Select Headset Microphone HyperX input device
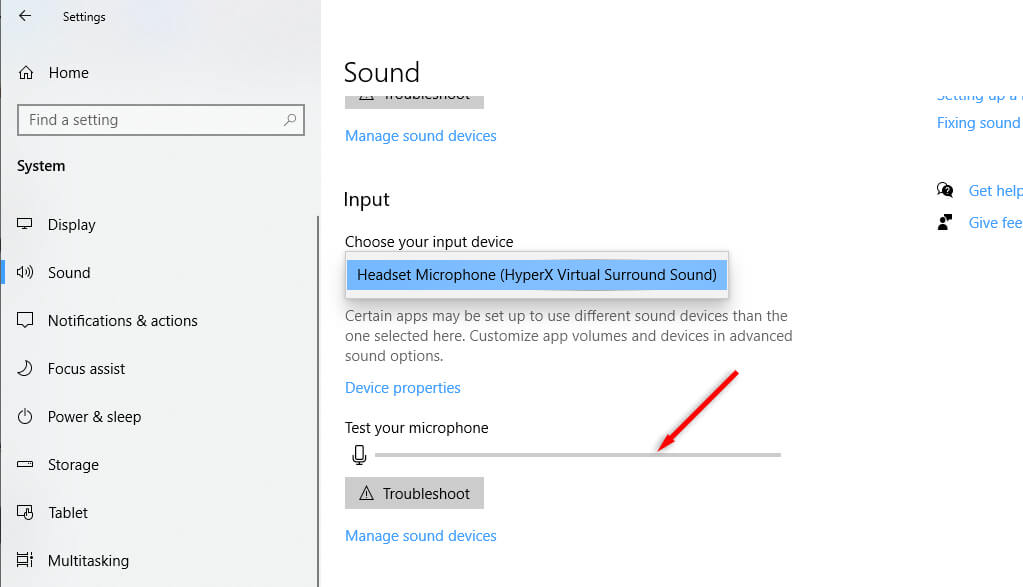 536,275
